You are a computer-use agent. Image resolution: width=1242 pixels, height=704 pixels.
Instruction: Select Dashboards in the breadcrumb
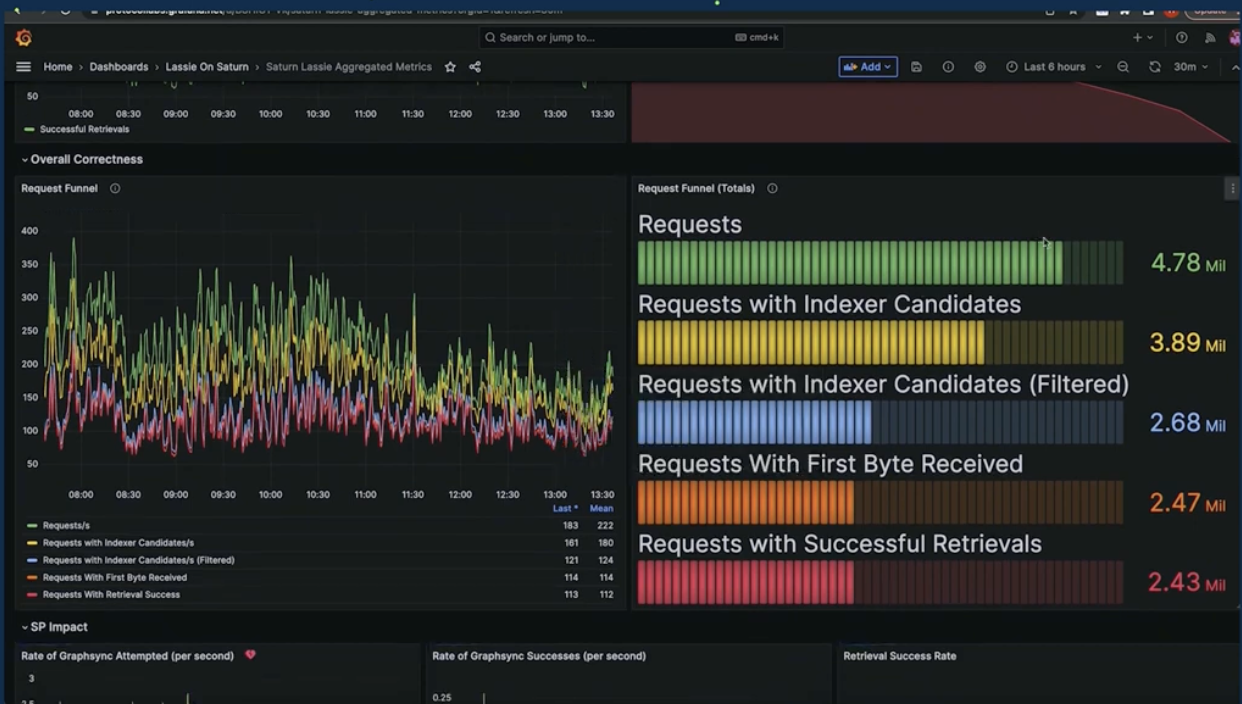pos(118,67)
